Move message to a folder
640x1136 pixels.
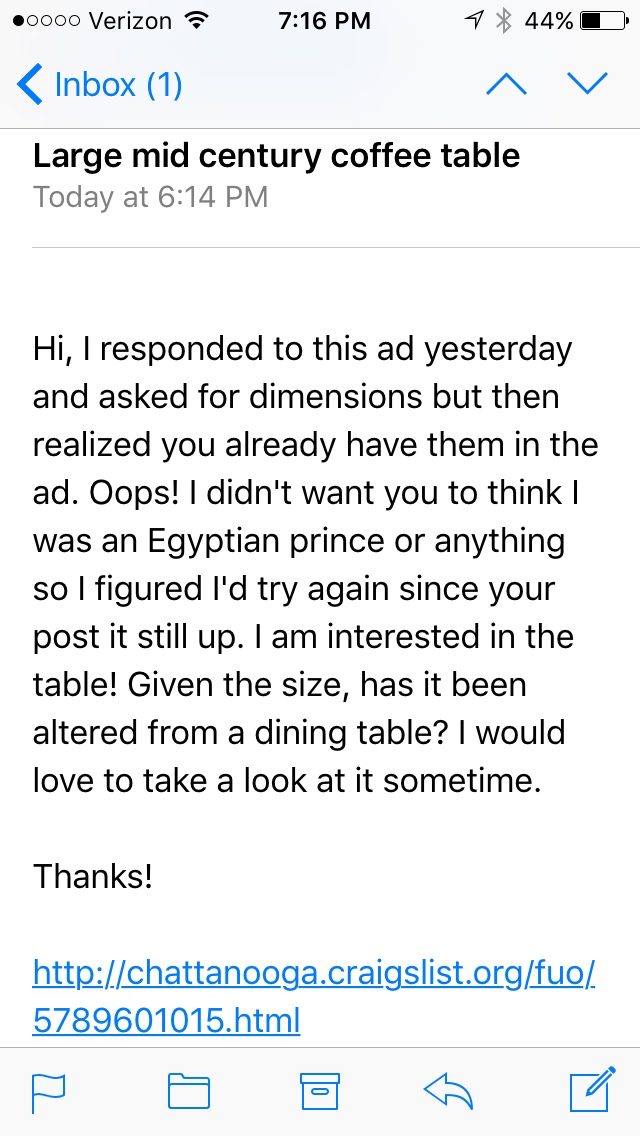click(x=188, y=1092)
